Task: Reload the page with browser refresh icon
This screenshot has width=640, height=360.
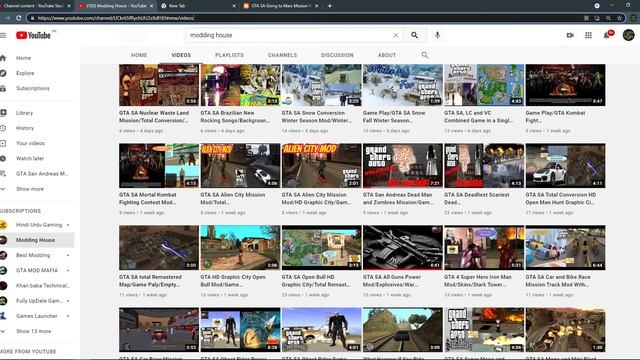Action: pyautogui.click(x=19, y=18)
